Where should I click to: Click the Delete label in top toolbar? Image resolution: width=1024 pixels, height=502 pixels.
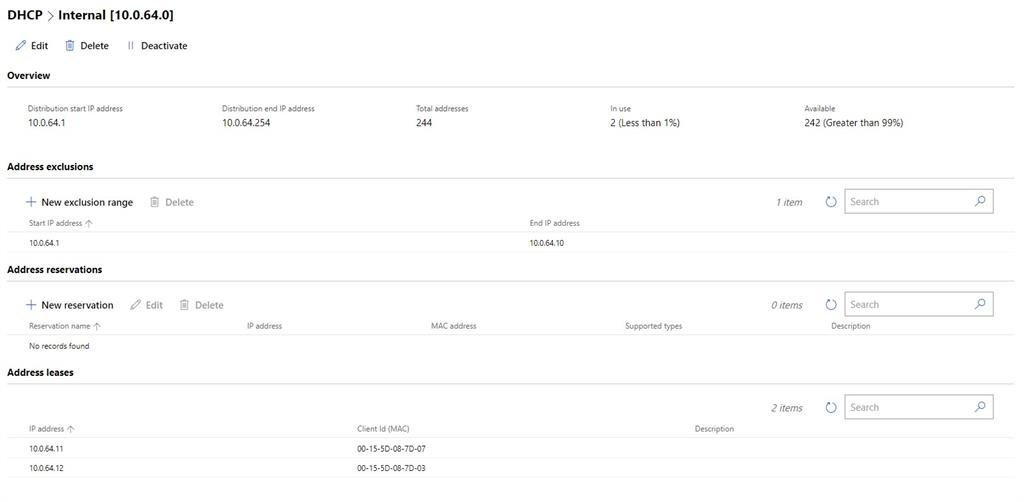coord(95,46)
